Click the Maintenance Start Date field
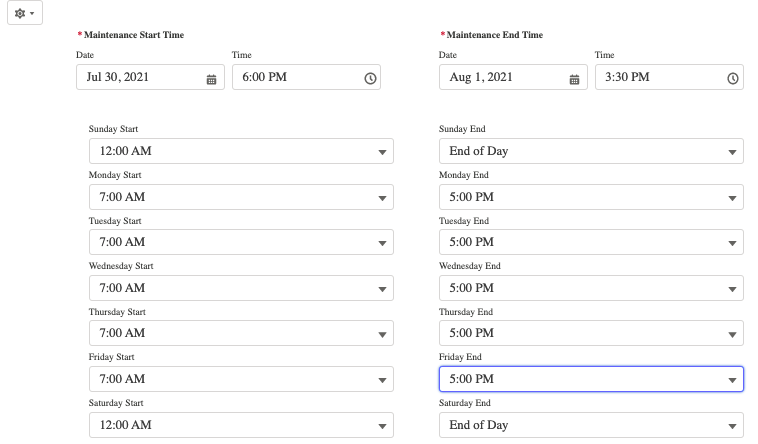The width and height of the screenshot is (758, 444). [140, 78]
